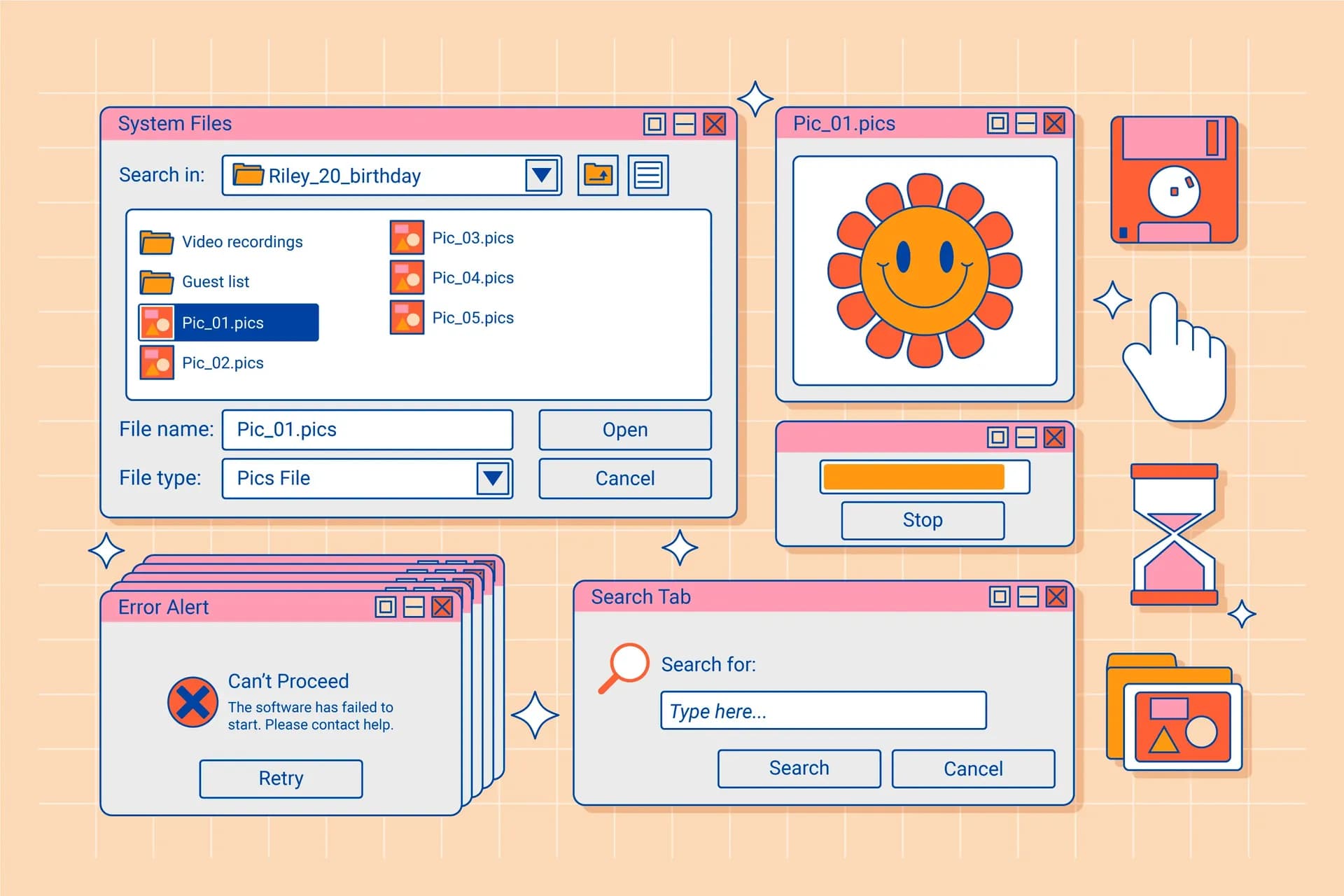1344x896 pixels.
Task: Select Pic_01.pics in the file list
Action: pyautogui.click(x=229, y=323)
